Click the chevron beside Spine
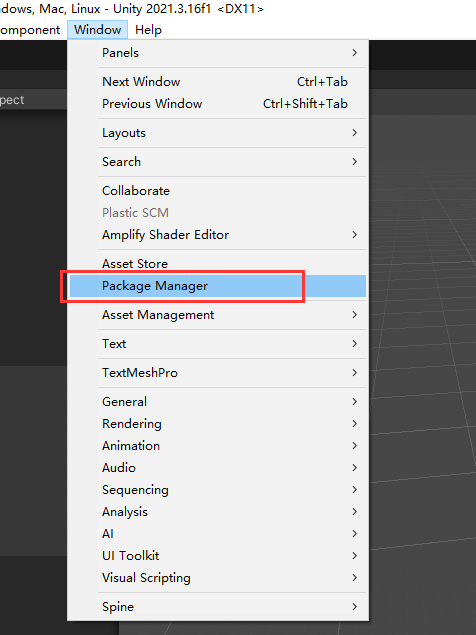The width and height of the screenshot is (476, 635). point(354,607)
